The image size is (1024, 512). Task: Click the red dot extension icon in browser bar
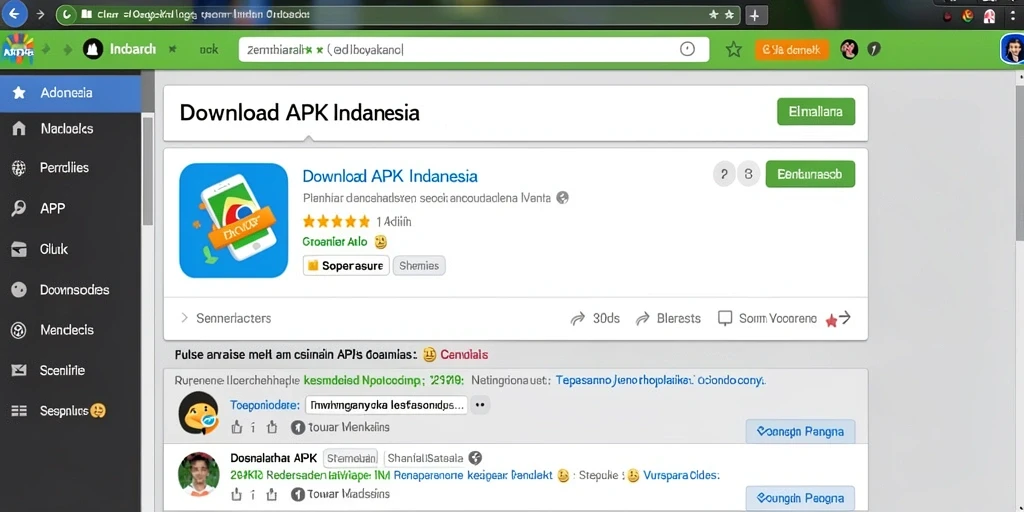point(948,16)
